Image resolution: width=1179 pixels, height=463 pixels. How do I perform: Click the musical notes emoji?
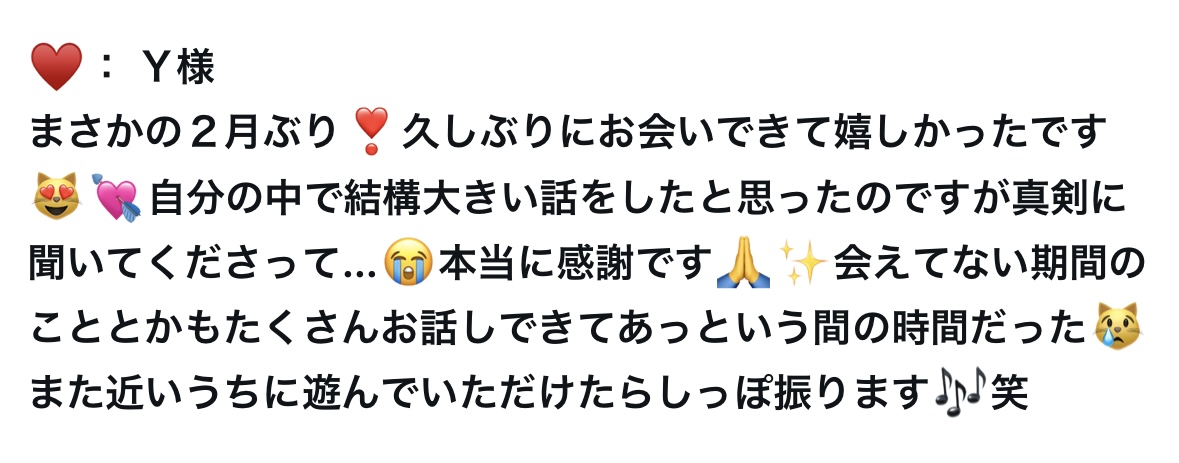click(959, 392)
